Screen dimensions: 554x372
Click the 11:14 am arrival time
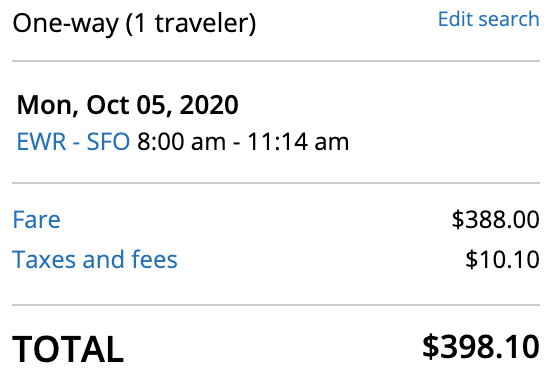[x=298, y=142]
